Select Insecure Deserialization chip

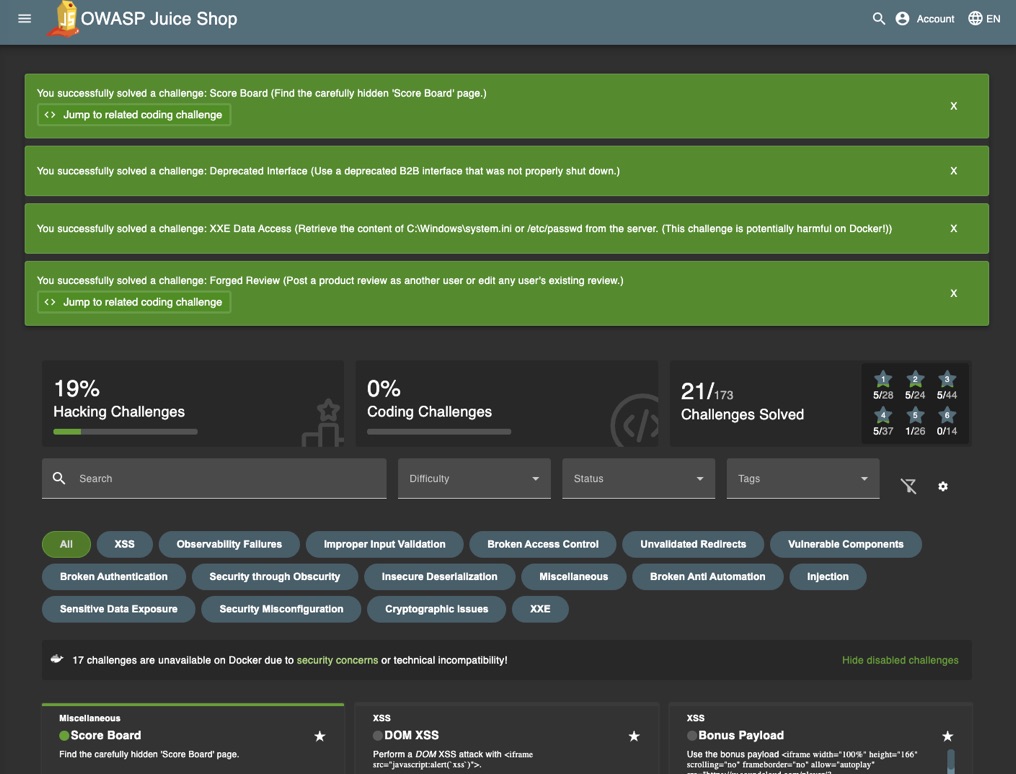pos(439,576)
